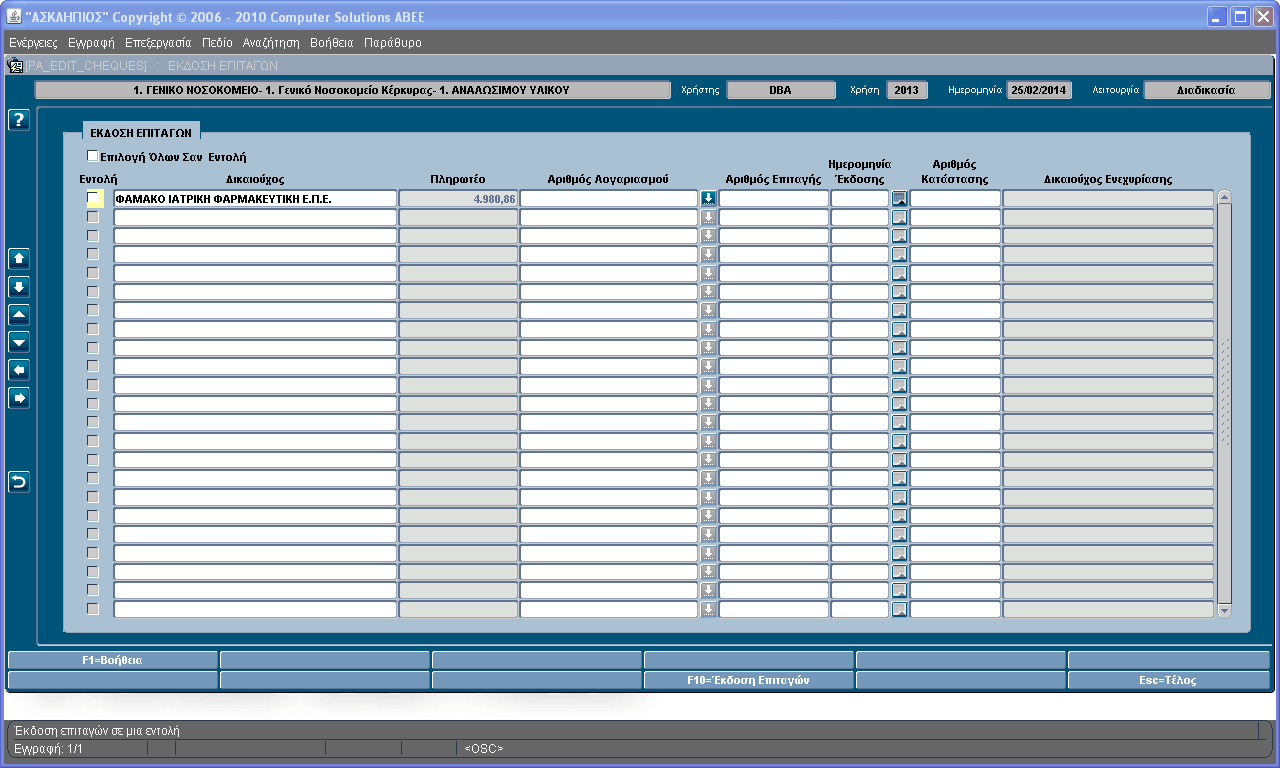Click the thick up arrow sidebar icon
This screenshot has height=768, width=1280.
19,259
